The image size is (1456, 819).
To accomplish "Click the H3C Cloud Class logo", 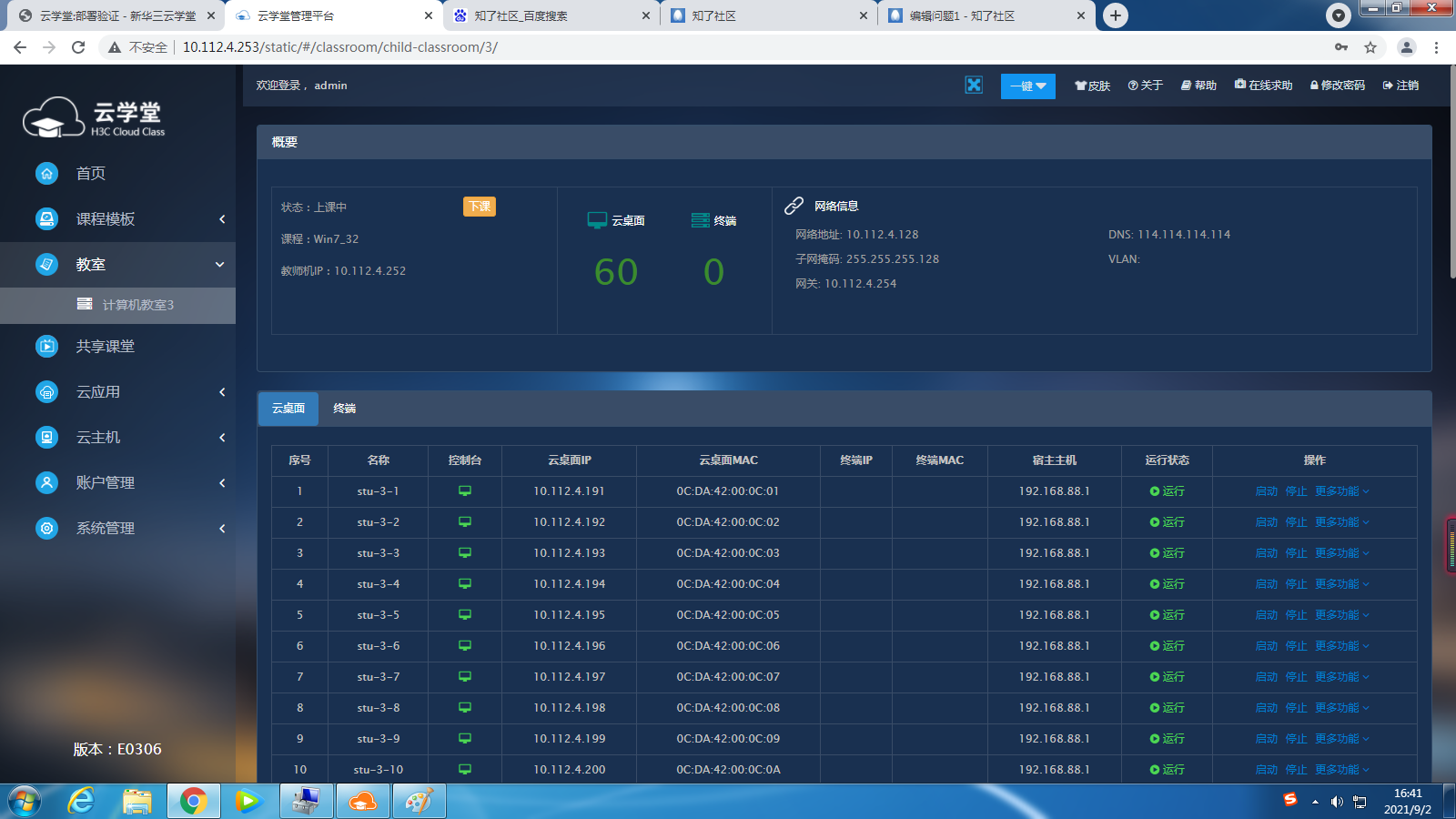I will tap(94, 117).
